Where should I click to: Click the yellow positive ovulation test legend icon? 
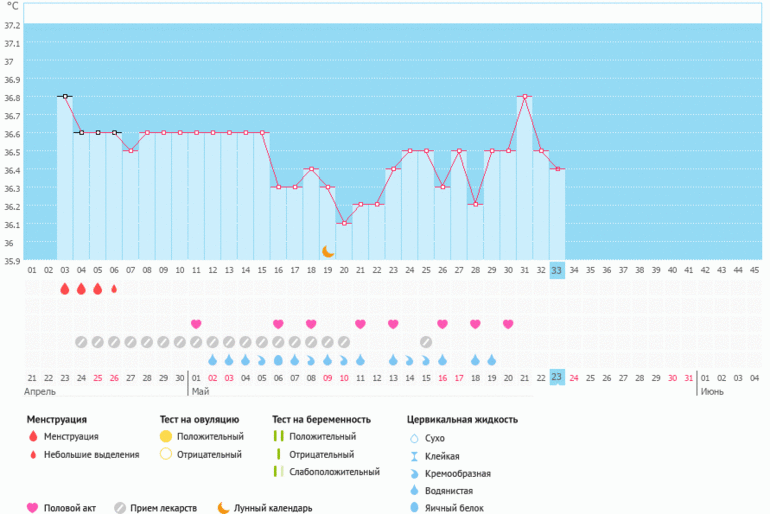pyautogui.click(x=166, y=437)
